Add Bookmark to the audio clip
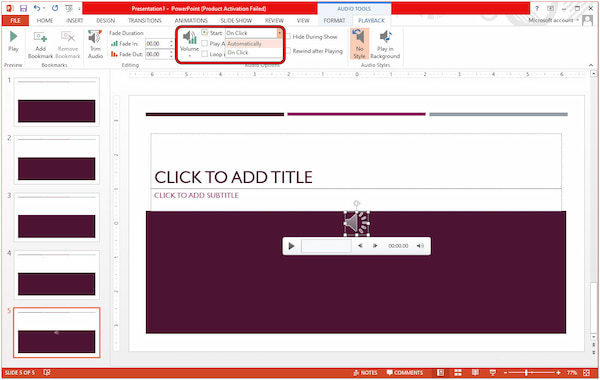 (x=40, y=45)
